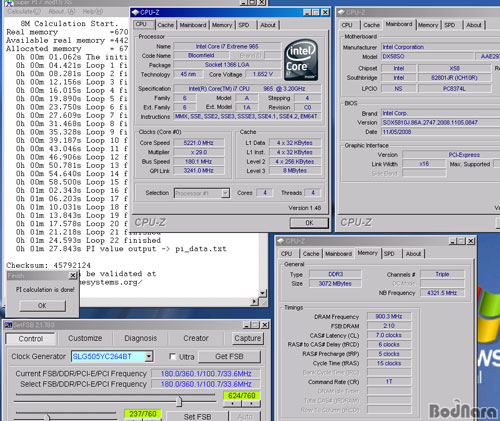Viewport: 500px width, 421px height.
Task: Close the Finish dialog with X
Action: pos(73,275)
